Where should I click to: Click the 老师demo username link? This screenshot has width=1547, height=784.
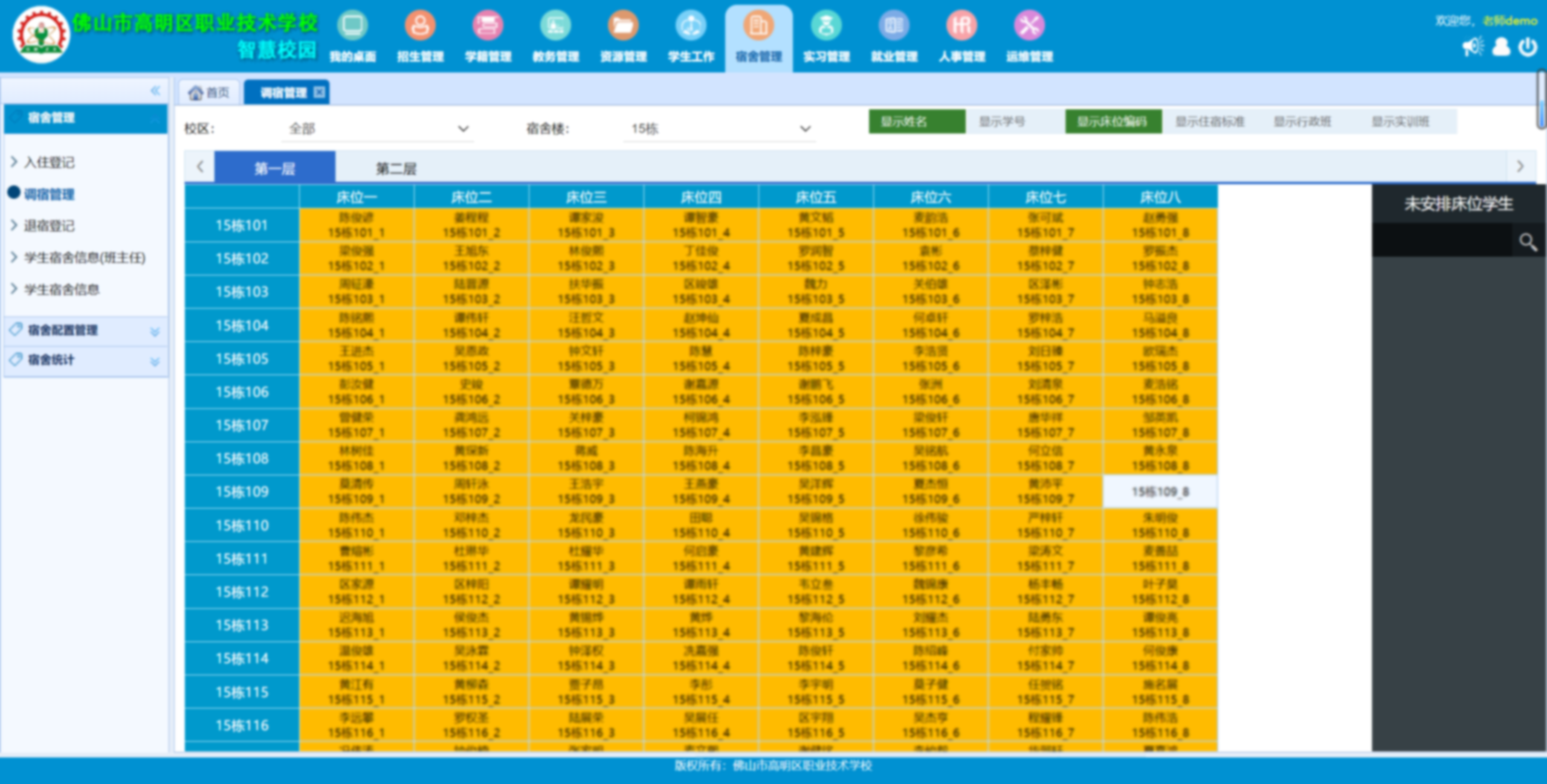1510,21
